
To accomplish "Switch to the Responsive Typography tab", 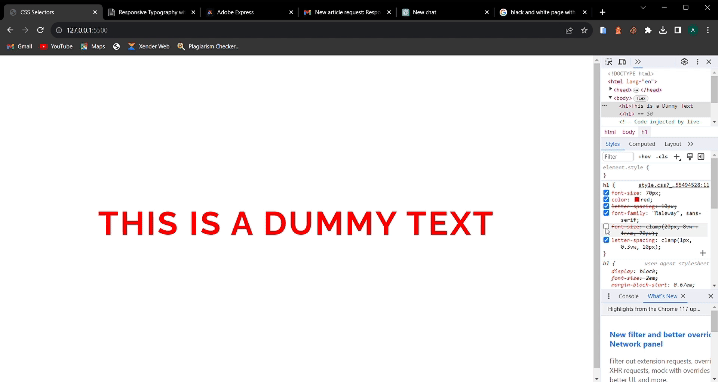I will [x=151, y=12].
